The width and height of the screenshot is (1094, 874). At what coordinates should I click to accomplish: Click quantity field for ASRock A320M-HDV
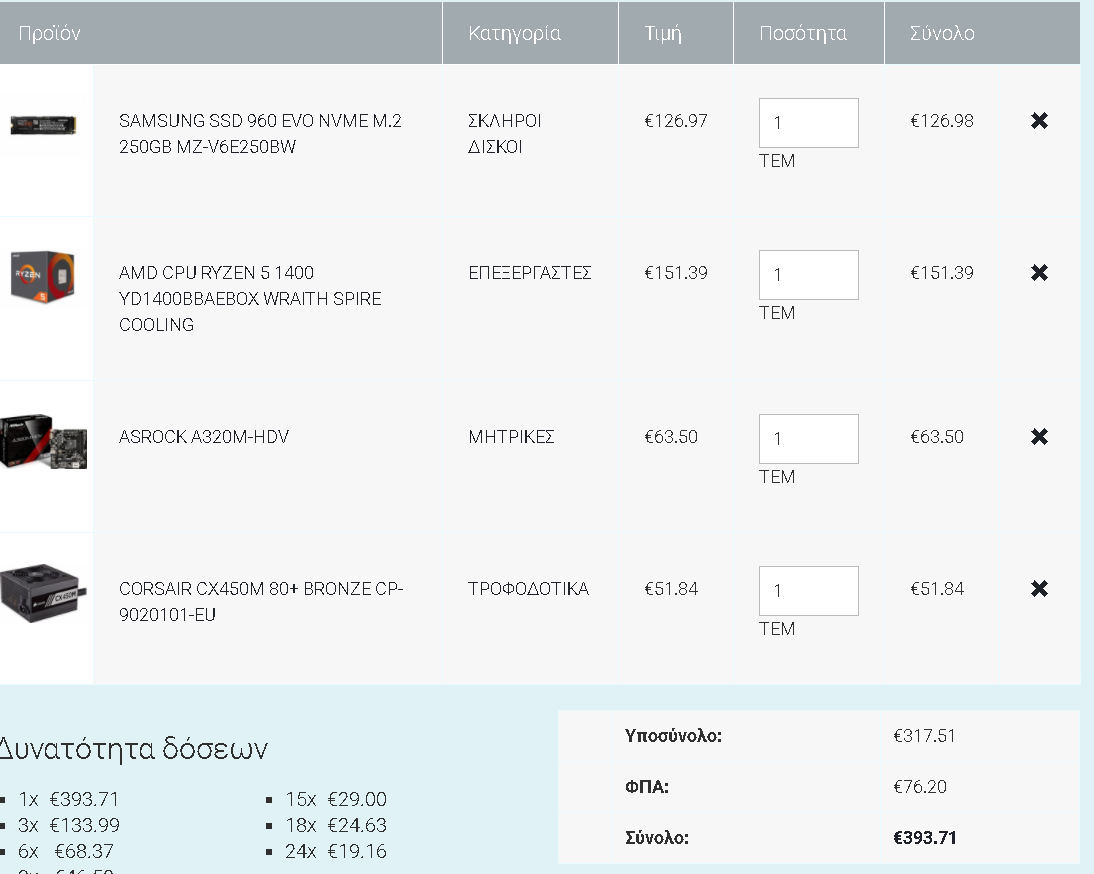point(809,439)
